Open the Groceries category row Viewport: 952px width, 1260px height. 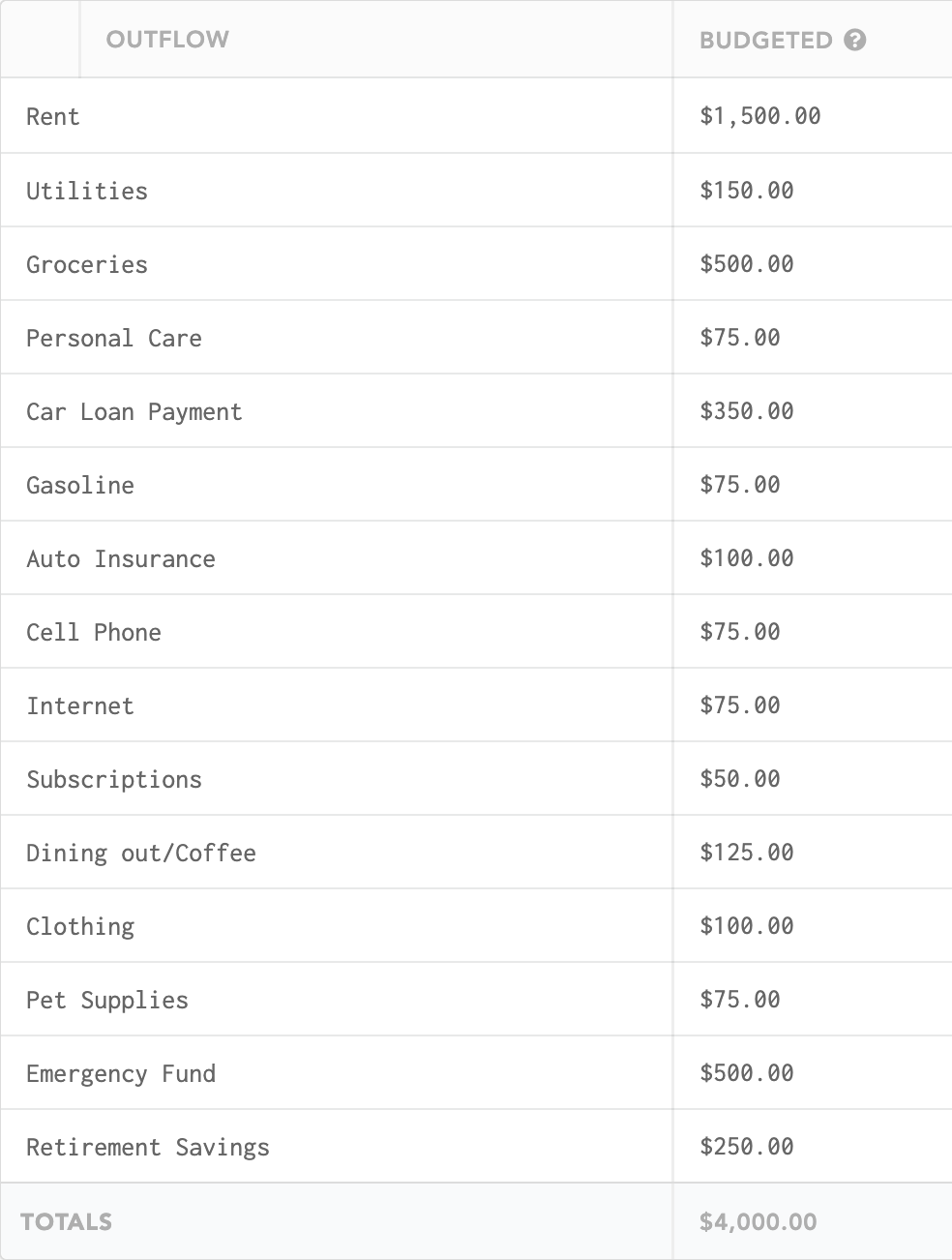476,264
